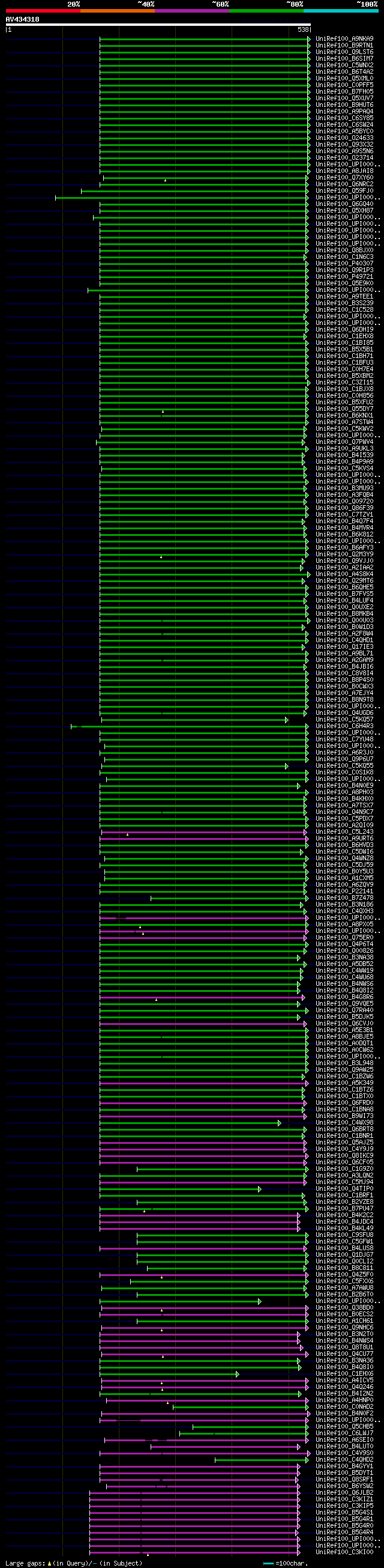Image resolution: width=384 pixels, height=1568 pixels.
Task: Select hit label UniRef100_B3L948
Action: coord(344,1063)
